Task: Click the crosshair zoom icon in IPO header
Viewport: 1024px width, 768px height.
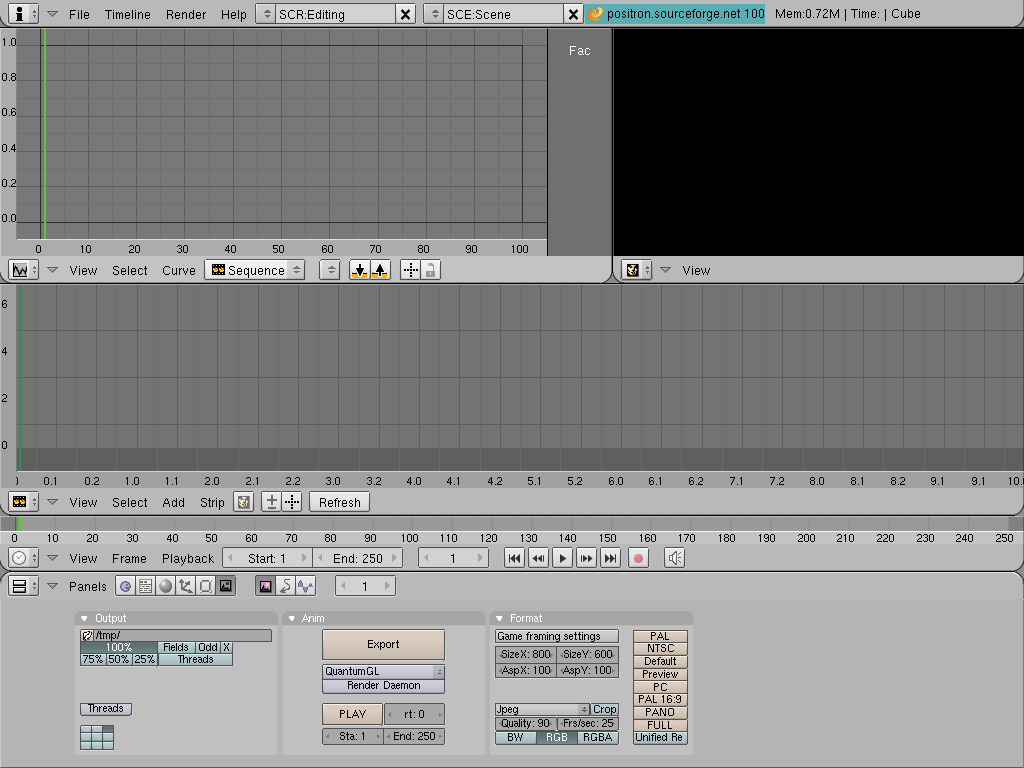Action: [410, 270]
